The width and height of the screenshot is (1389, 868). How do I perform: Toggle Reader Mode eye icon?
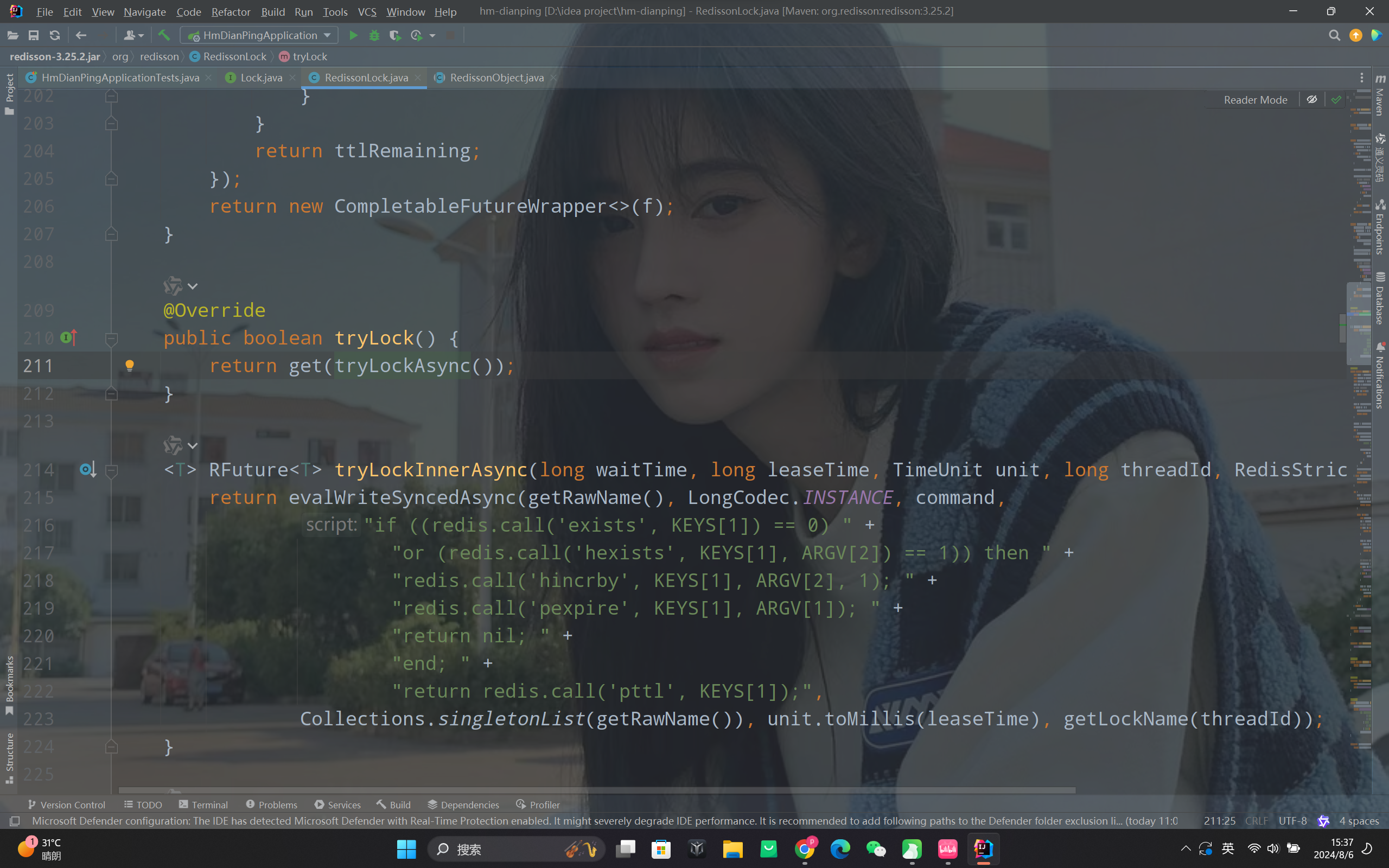(x=1312, y=100)
